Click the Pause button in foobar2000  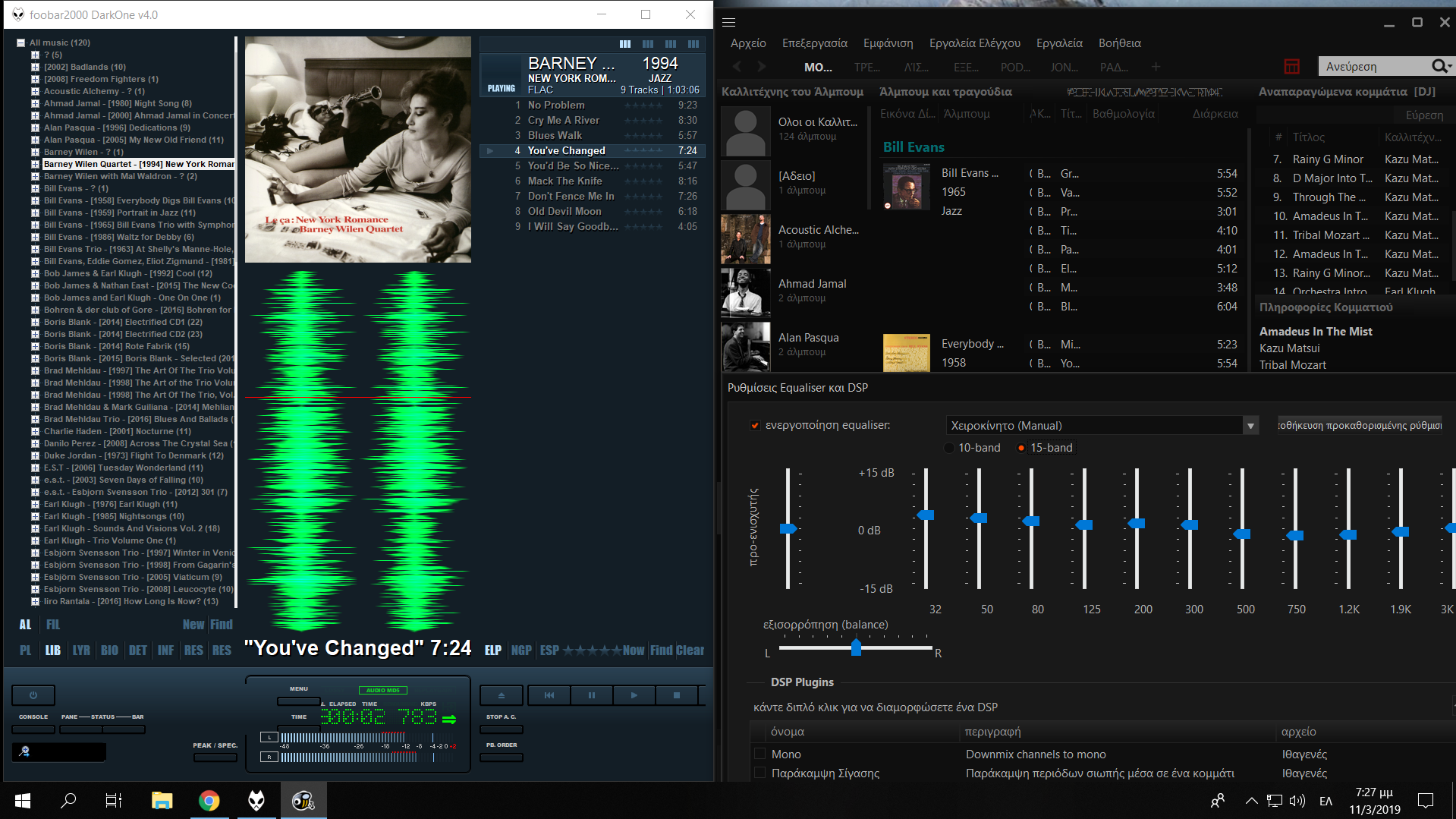point(591,695)
